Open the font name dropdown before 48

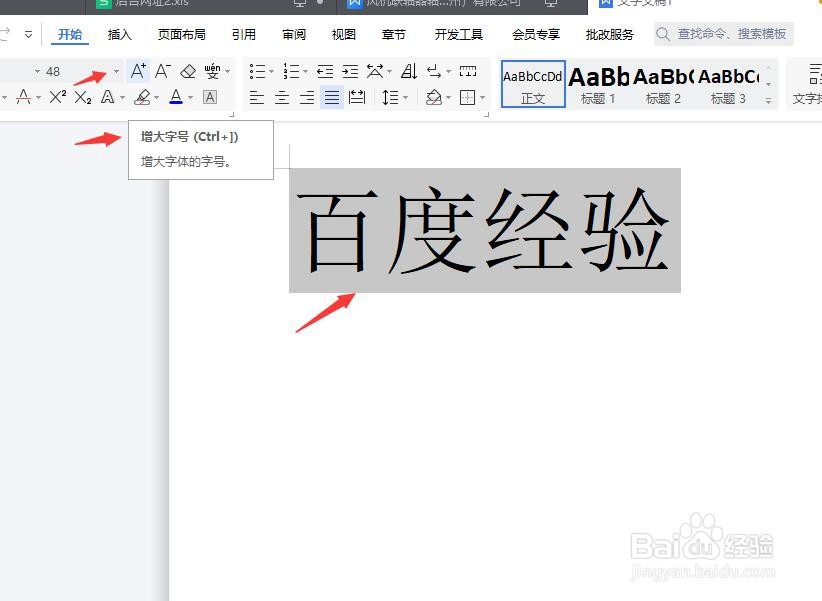(37, 71)
